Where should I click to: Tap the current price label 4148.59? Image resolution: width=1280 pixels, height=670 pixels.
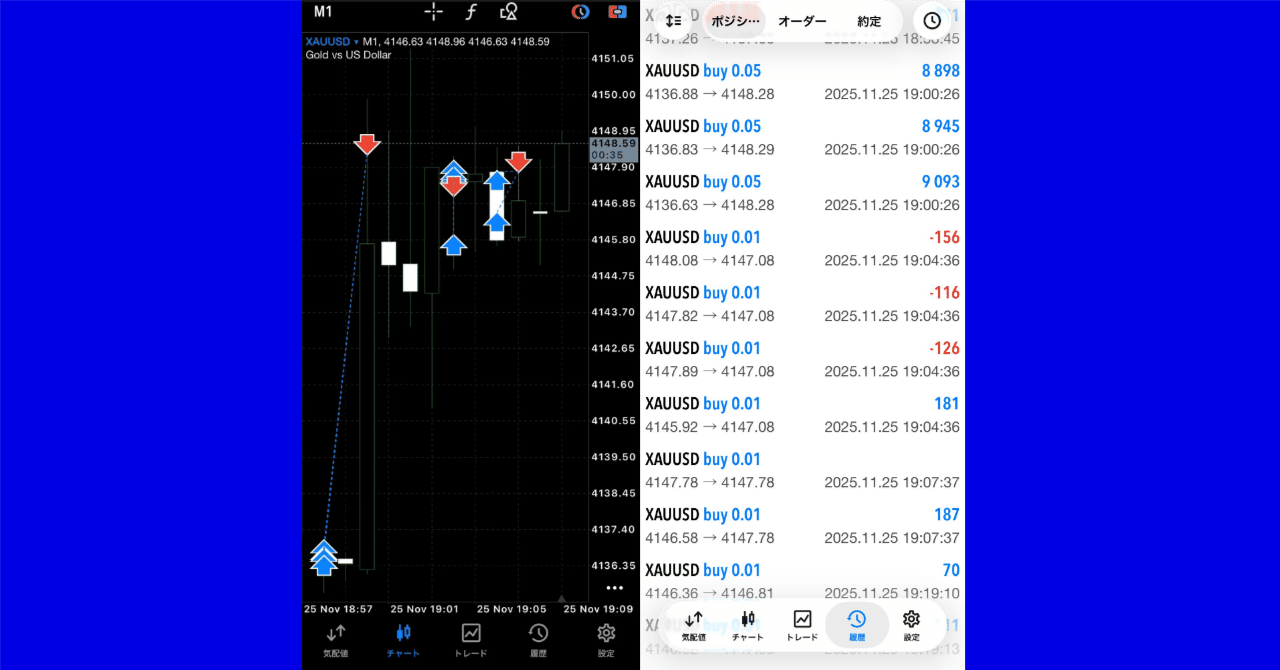click(x=613, y=143)
